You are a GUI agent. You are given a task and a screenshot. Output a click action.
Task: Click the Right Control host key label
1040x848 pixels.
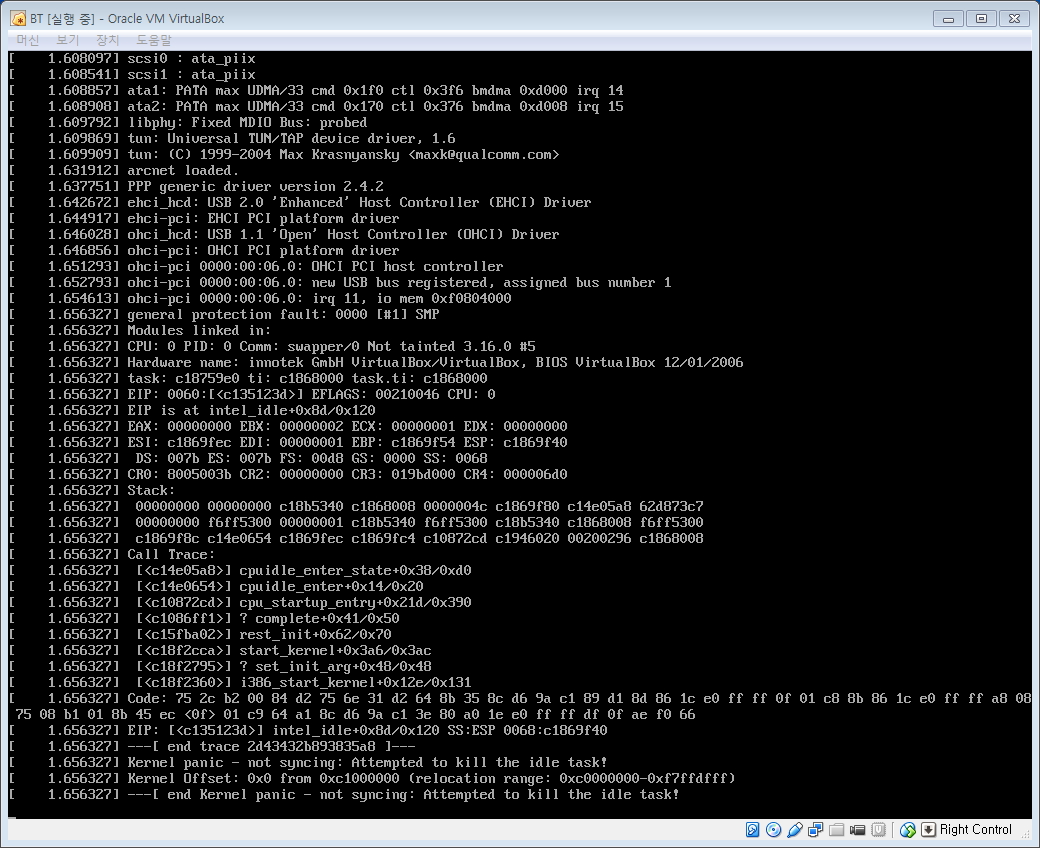(976, 829)
